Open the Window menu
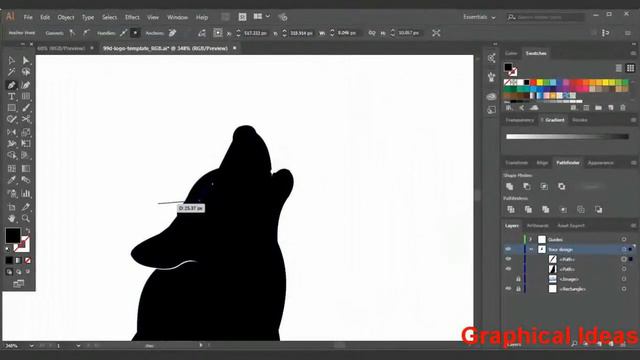This screenshot has width=640, height=360. click(x=178, y=17)
